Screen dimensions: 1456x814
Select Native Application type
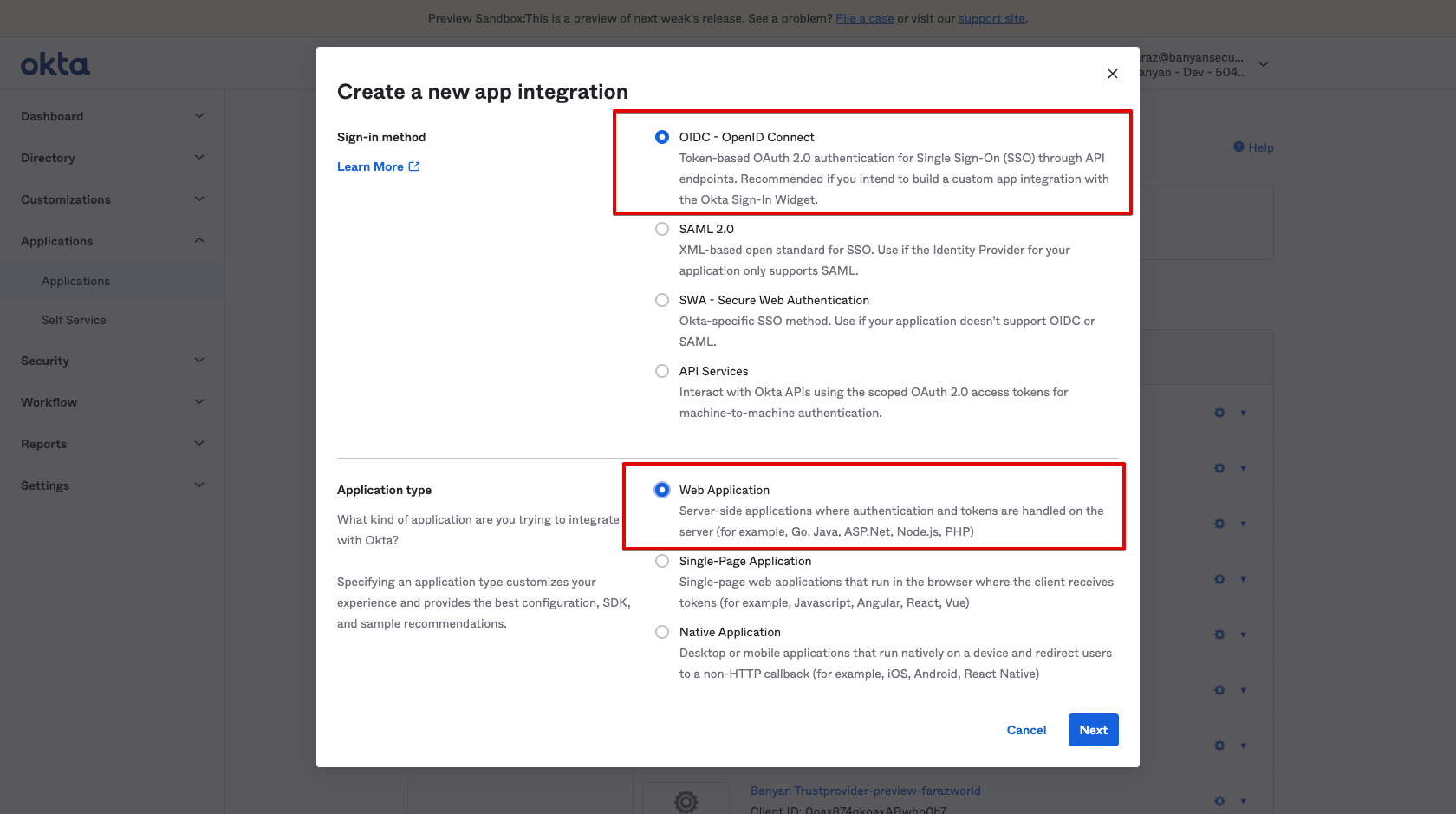click(x=662, y=632)
